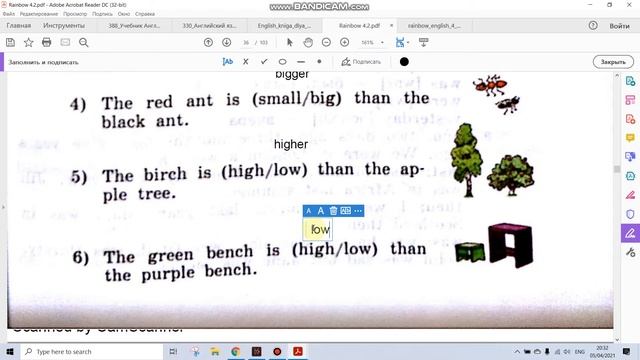
Task: Open the More Tools wrench icon in sidebar
Action: point(630,253)
